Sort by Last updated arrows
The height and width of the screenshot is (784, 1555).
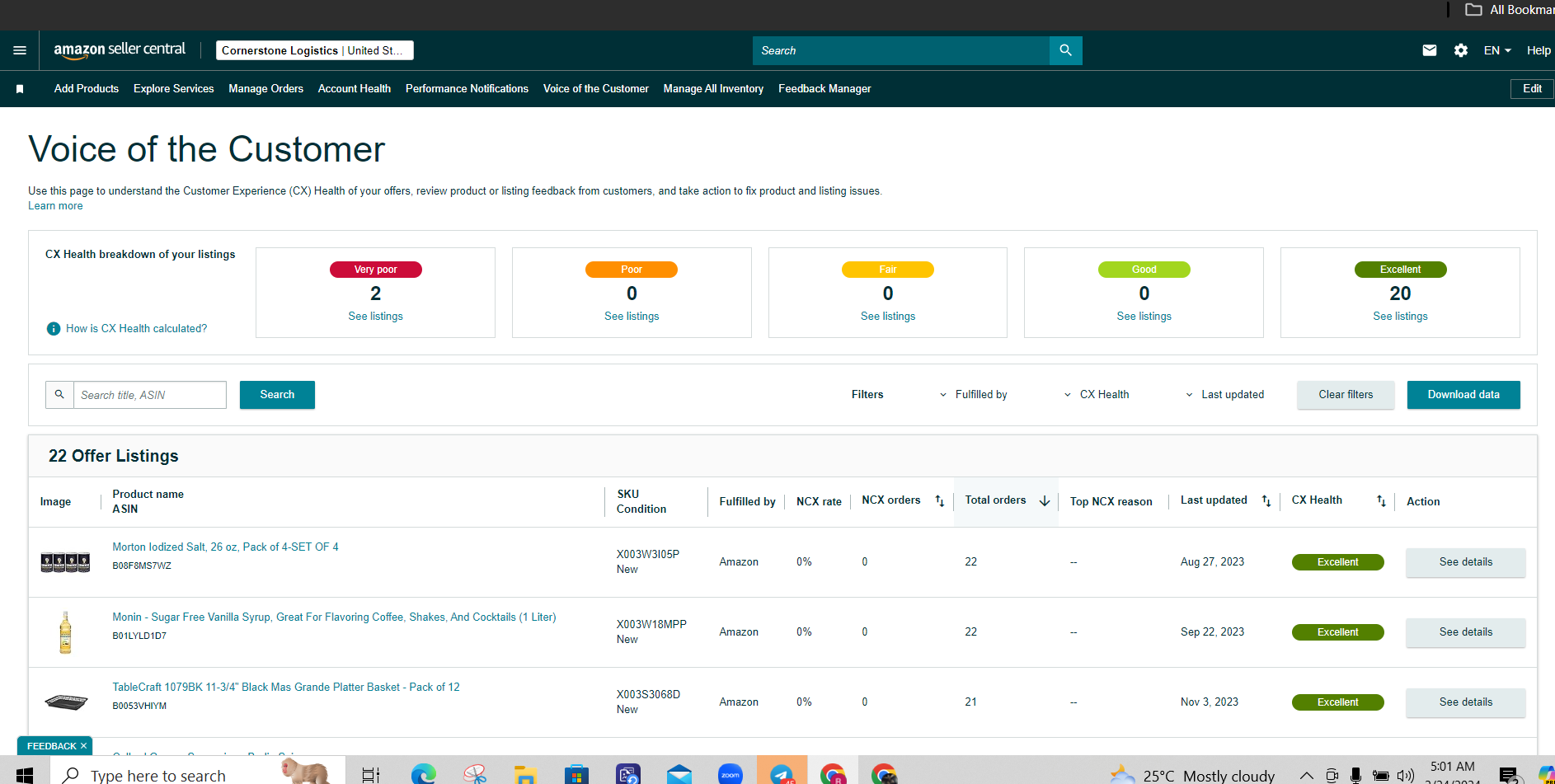(1266, 501)
